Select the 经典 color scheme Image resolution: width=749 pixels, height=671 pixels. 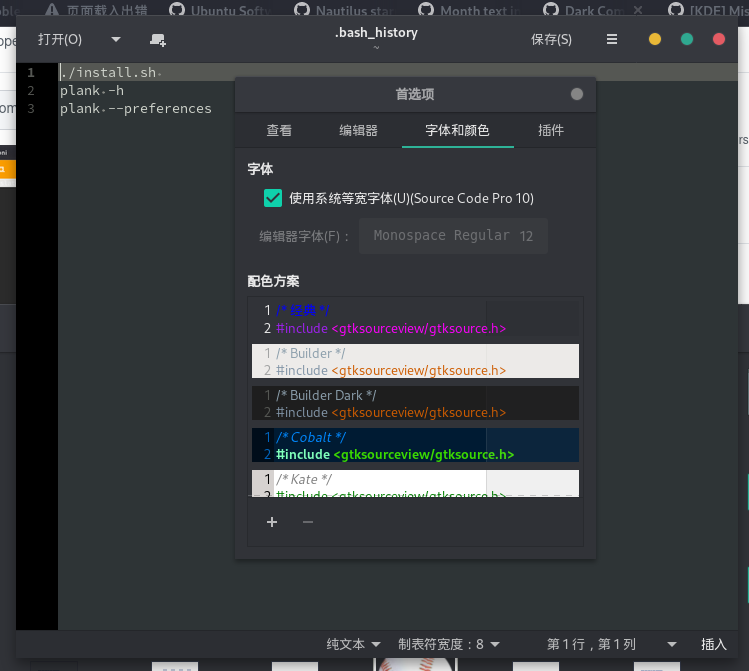pos(415,319)
